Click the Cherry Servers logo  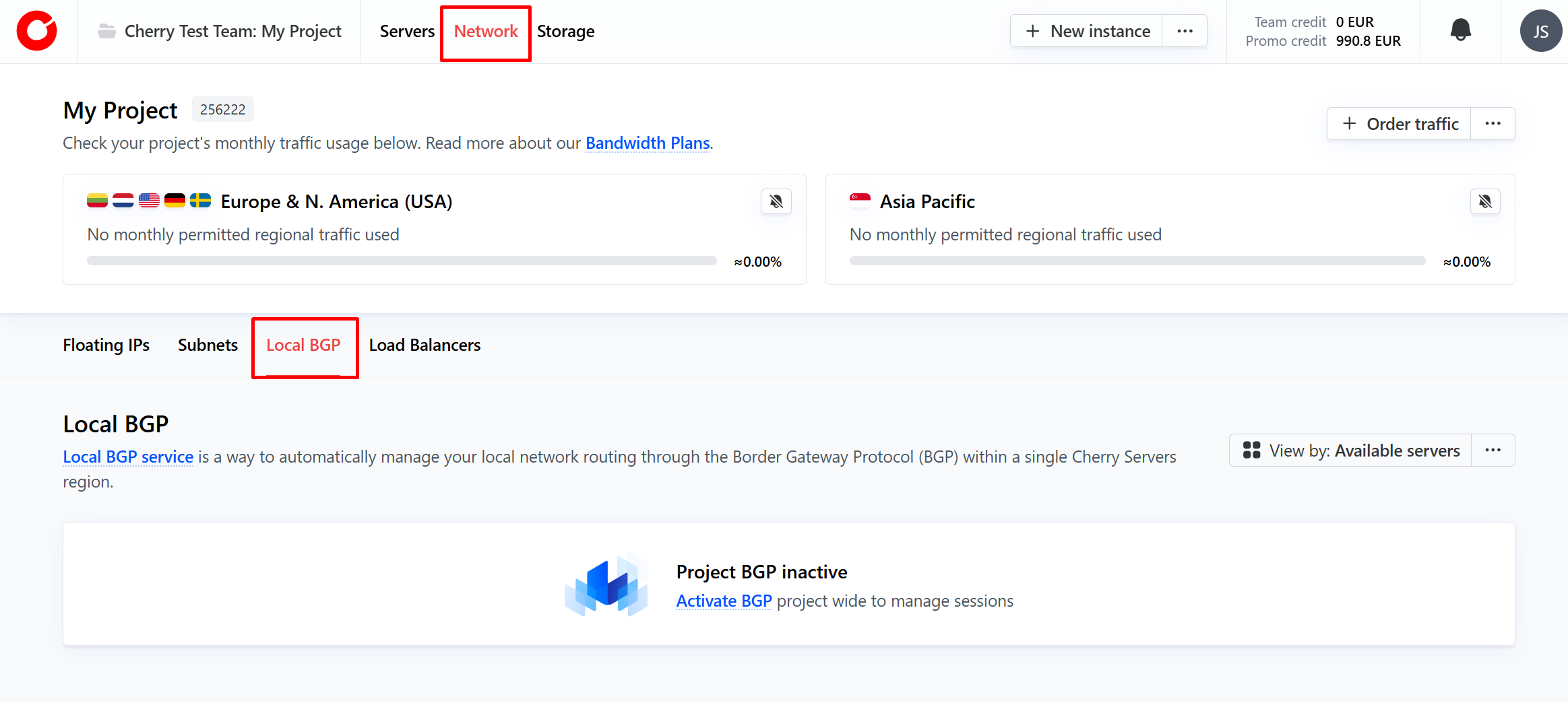coord(37,31)
